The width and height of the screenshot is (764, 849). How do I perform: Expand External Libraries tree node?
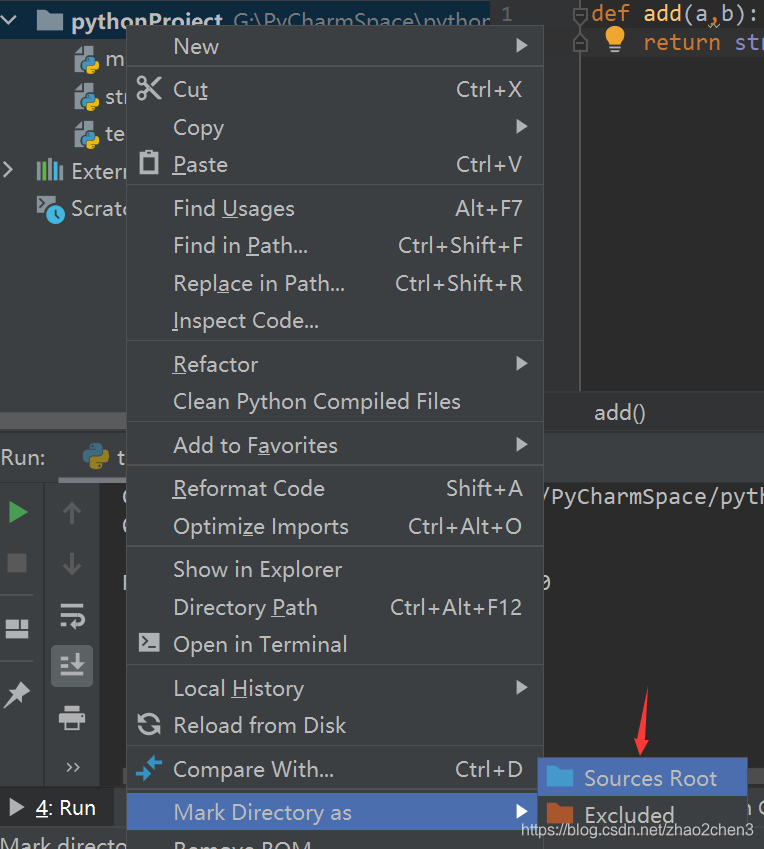coord(8,170)
